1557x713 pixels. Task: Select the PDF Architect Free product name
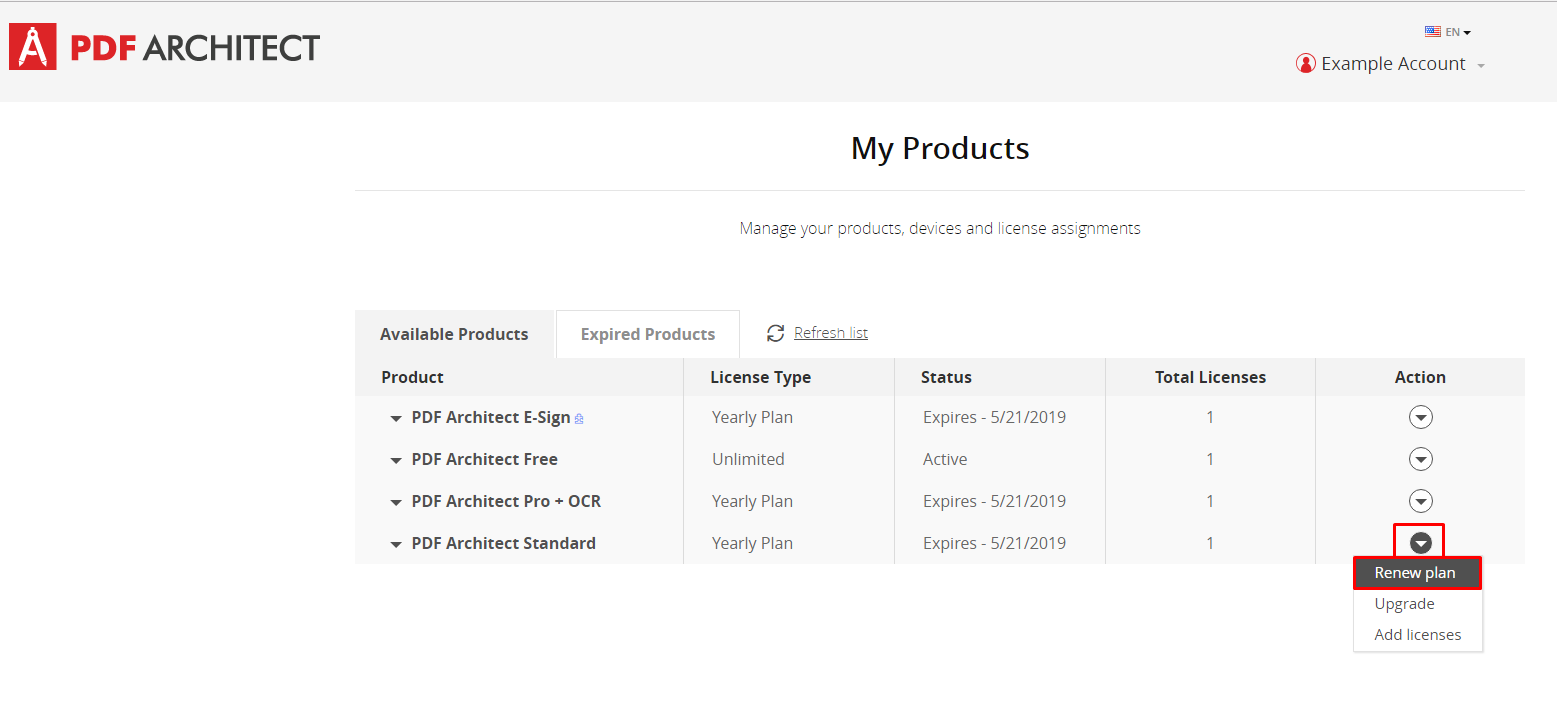pos(485,459)
